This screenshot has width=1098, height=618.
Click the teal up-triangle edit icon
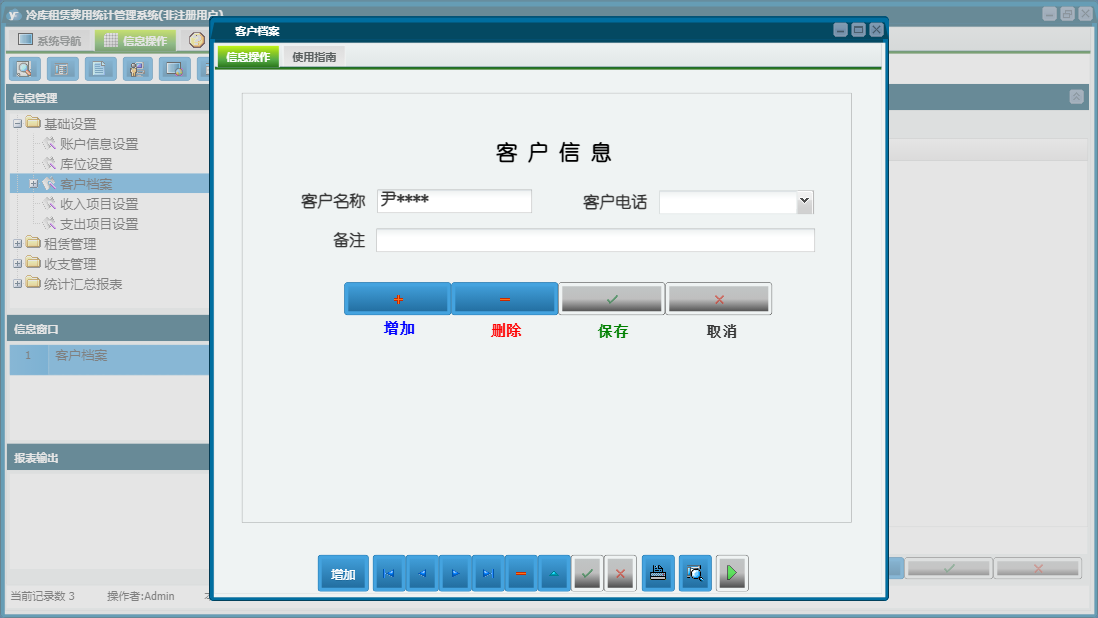tap(554, 573)
